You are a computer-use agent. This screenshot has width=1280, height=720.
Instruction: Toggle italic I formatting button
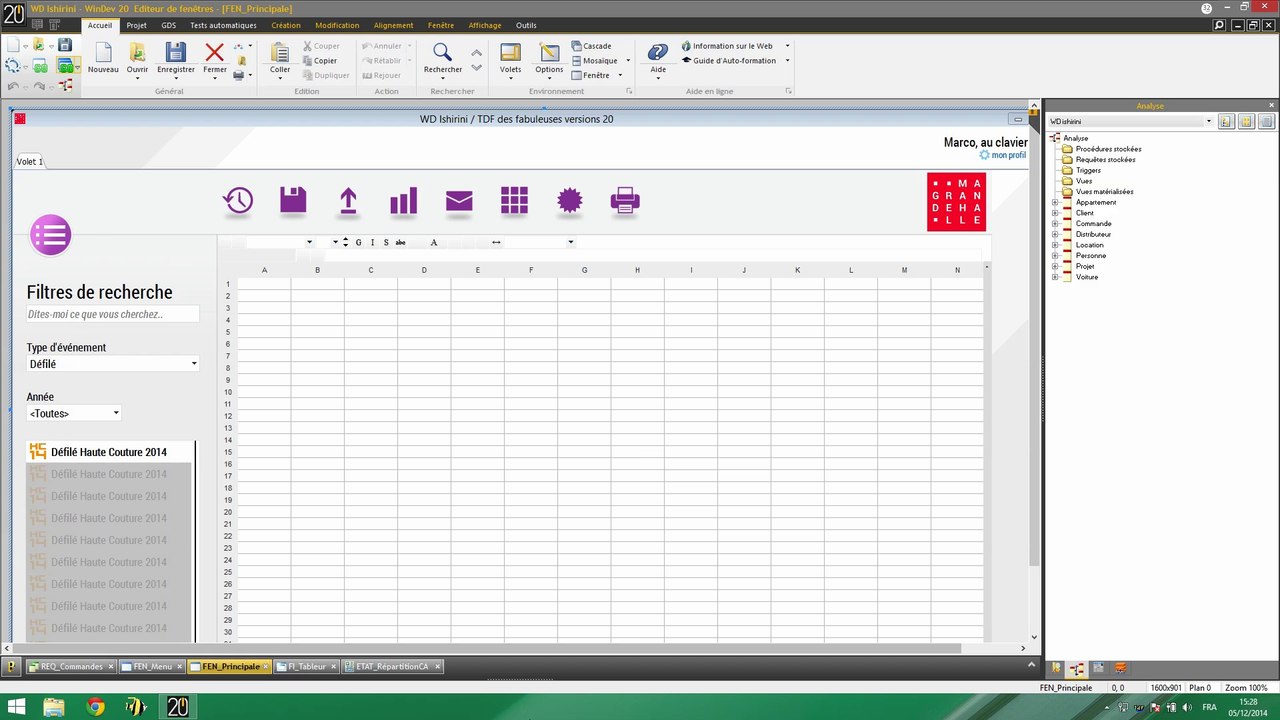373,243
